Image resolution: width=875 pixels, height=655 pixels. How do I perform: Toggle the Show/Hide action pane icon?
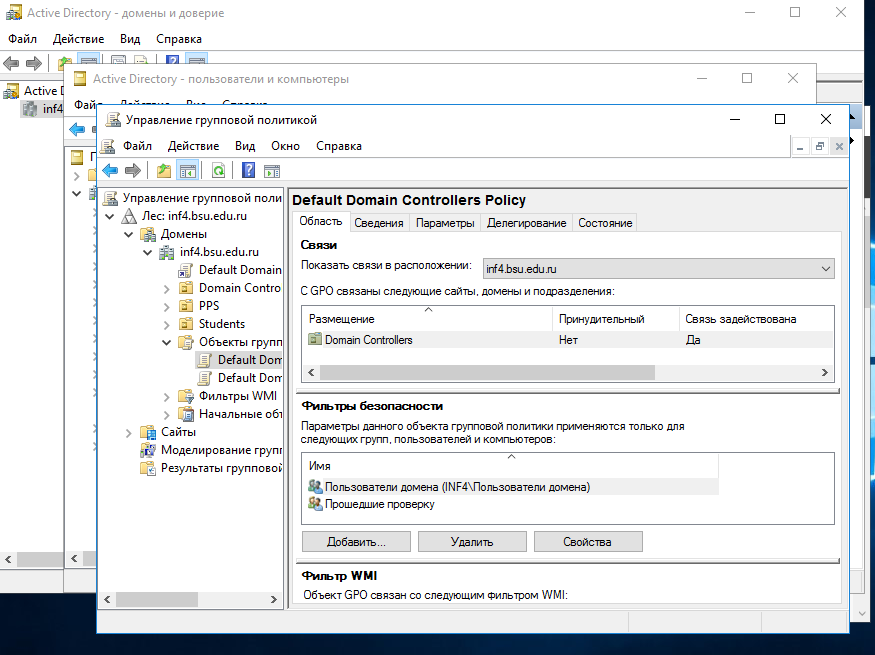272,171
